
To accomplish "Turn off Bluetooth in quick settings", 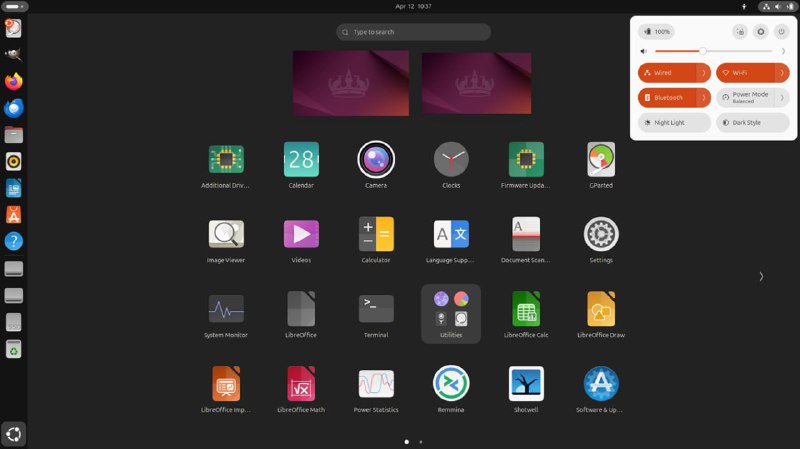I will pyautogui.click(x=667, y=97).
